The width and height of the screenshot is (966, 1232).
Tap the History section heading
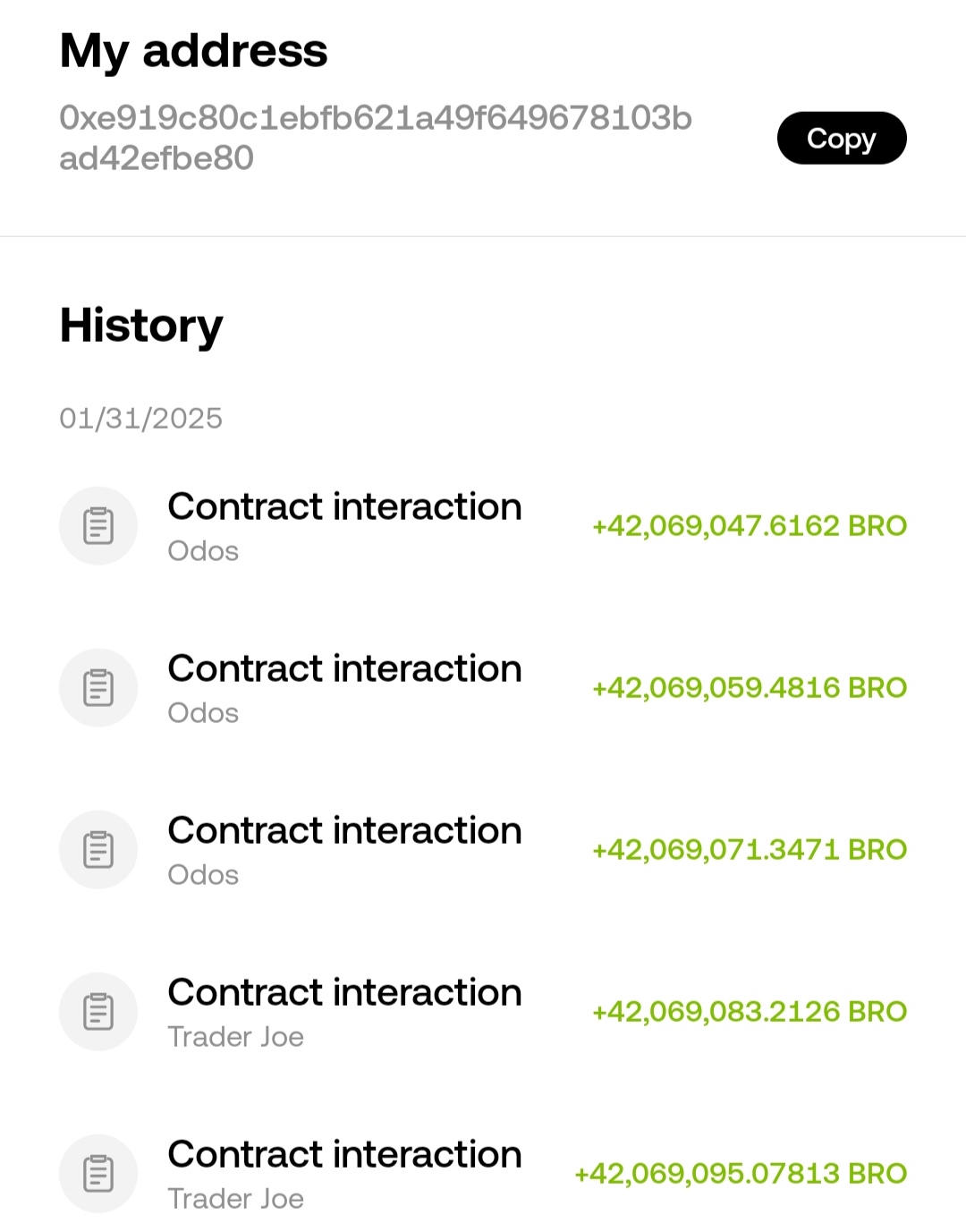coord(140,327)
